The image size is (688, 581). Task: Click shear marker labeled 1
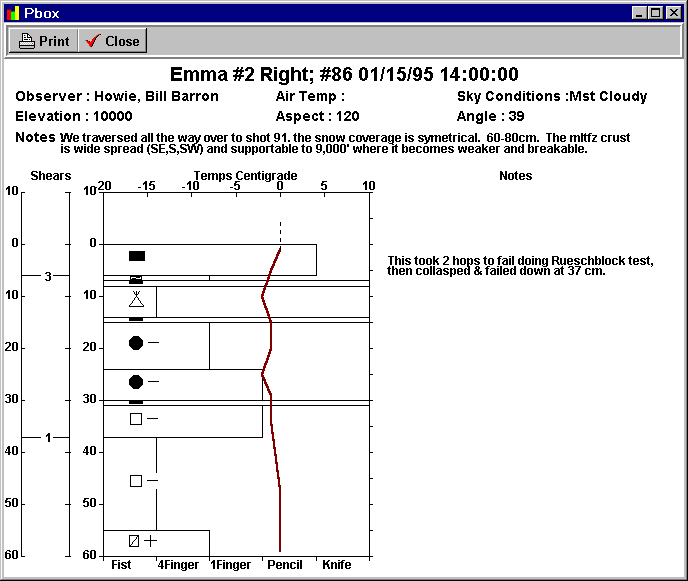pyautogui.click(x=47, y=437)
